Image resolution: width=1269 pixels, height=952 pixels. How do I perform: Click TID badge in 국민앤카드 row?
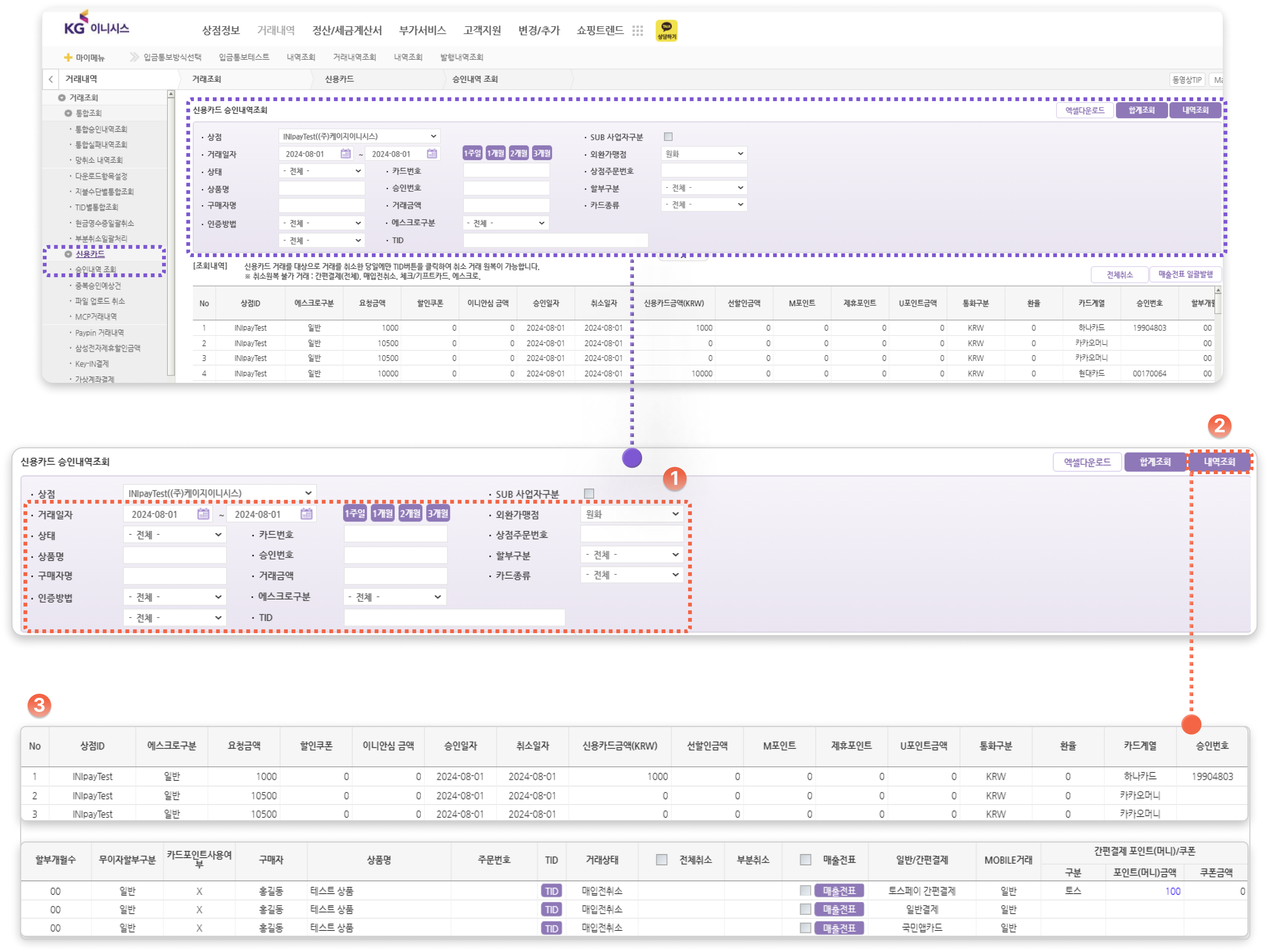pyautogui.click(x=551, y=928)
